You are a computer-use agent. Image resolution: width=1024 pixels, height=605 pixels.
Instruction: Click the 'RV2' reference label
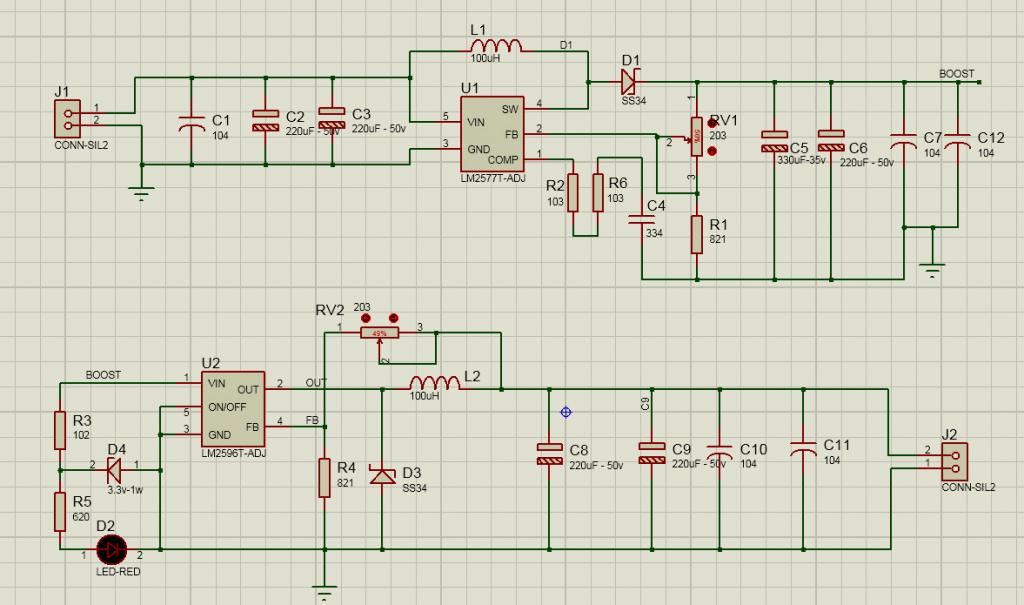pyautogui.click(x=330, y=310)
